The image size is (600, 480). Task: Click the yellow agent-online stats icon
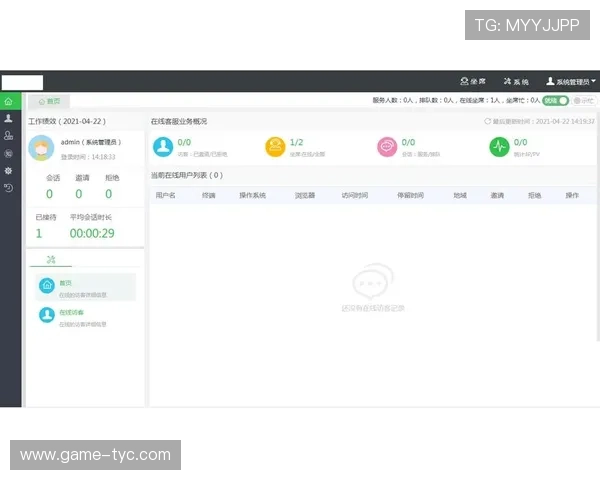[x=275, y=147]
